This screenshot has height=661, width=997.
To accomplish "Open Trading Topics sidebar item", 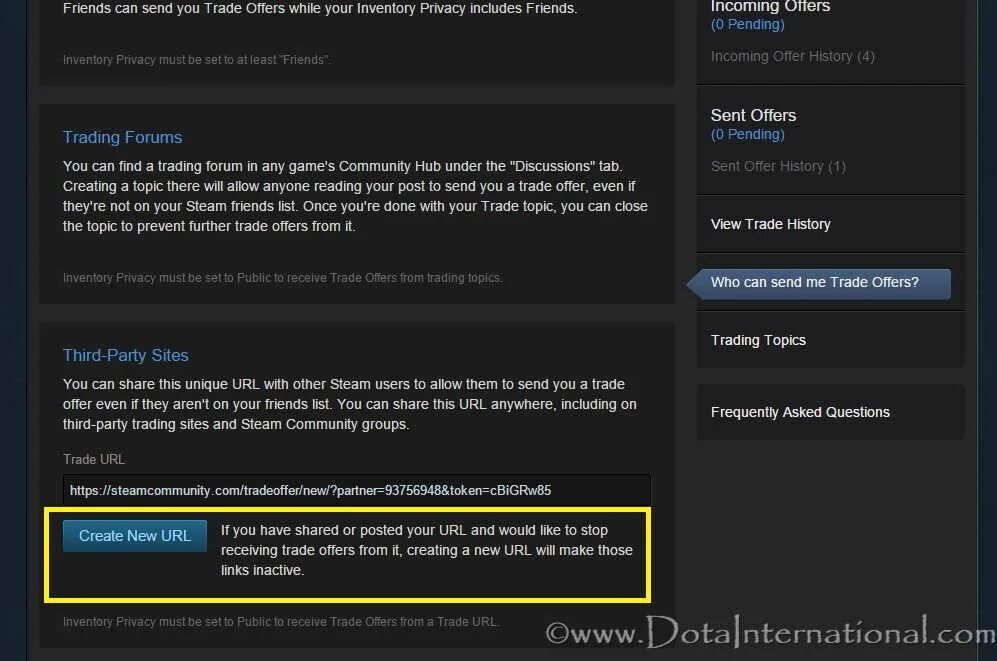I will [758, 340].
